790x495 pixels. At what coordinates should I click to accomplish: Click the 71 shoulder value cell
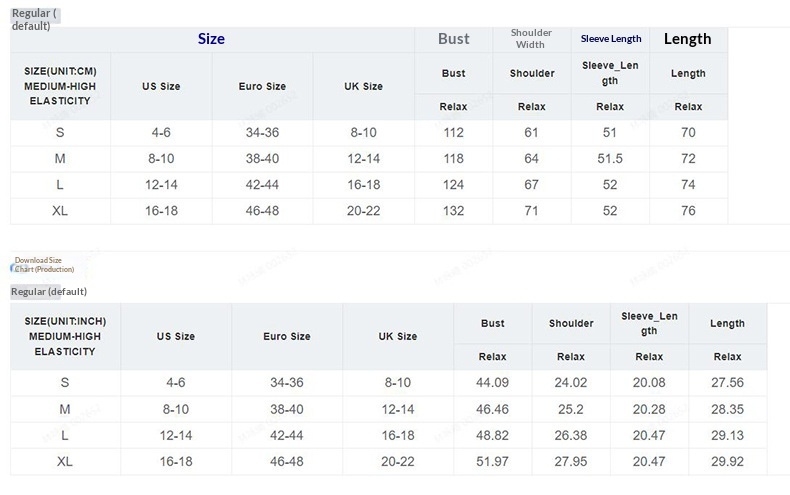(x=531, y=211)
